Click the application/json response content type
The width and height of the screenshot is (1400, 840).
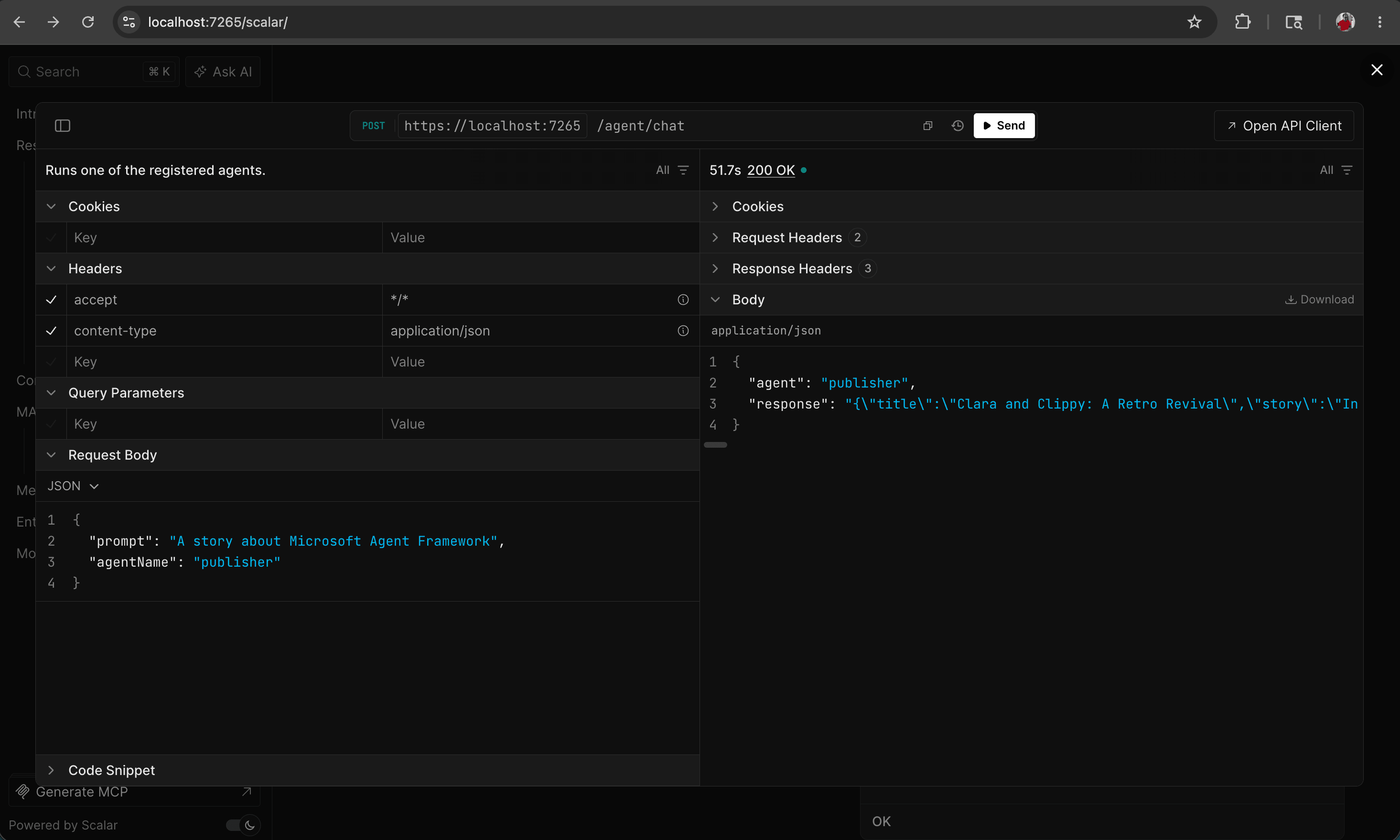pyautogui.click(x=766, y=331)
